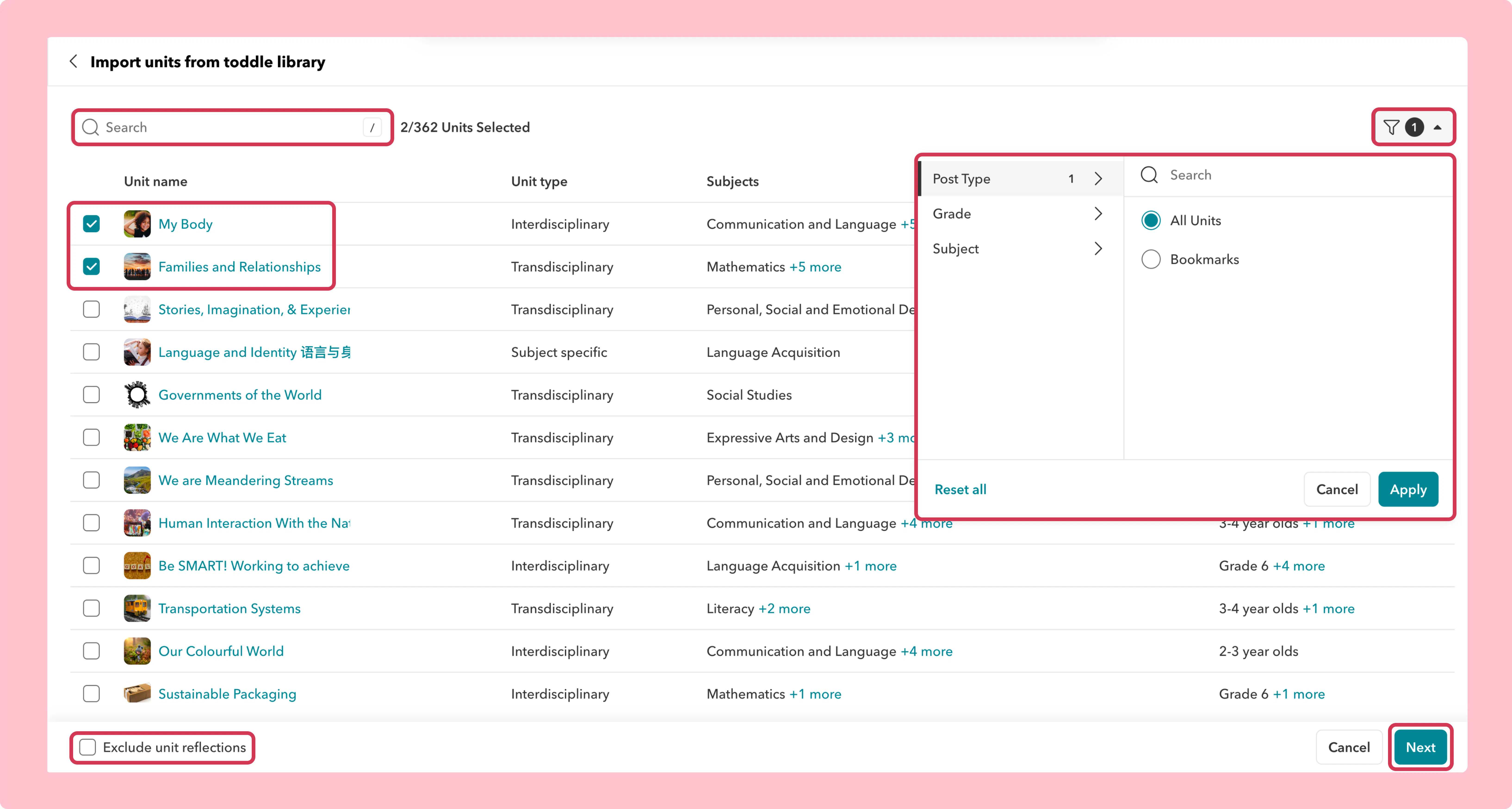This screenshot has width=1512, height=809.
Task: Open the Our Colourful World link
Action: (221, 652)
